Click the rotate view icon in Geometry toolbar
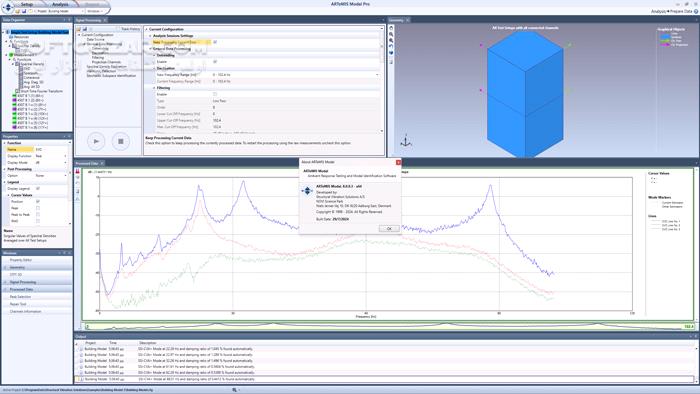This screenshot has width=700, height=394. 392,46
